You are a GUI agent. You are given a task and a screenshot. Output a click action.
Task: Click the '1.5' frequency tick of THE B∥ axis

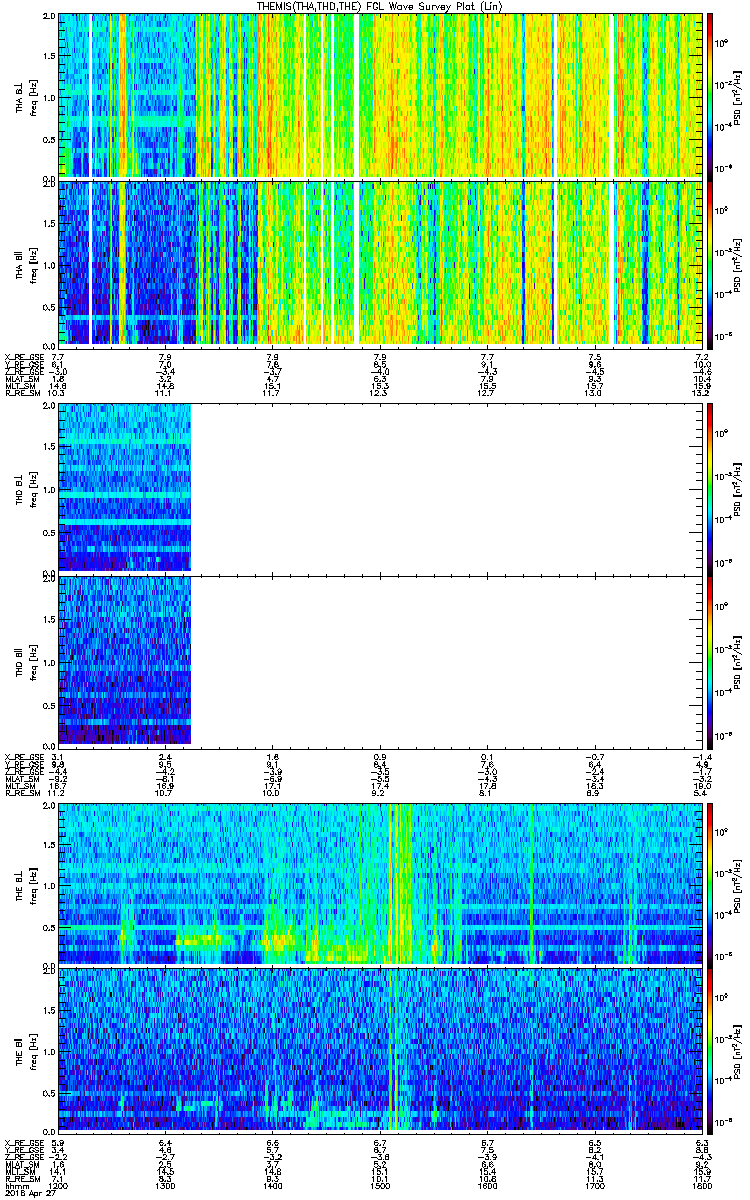(x=48, y=1010)
